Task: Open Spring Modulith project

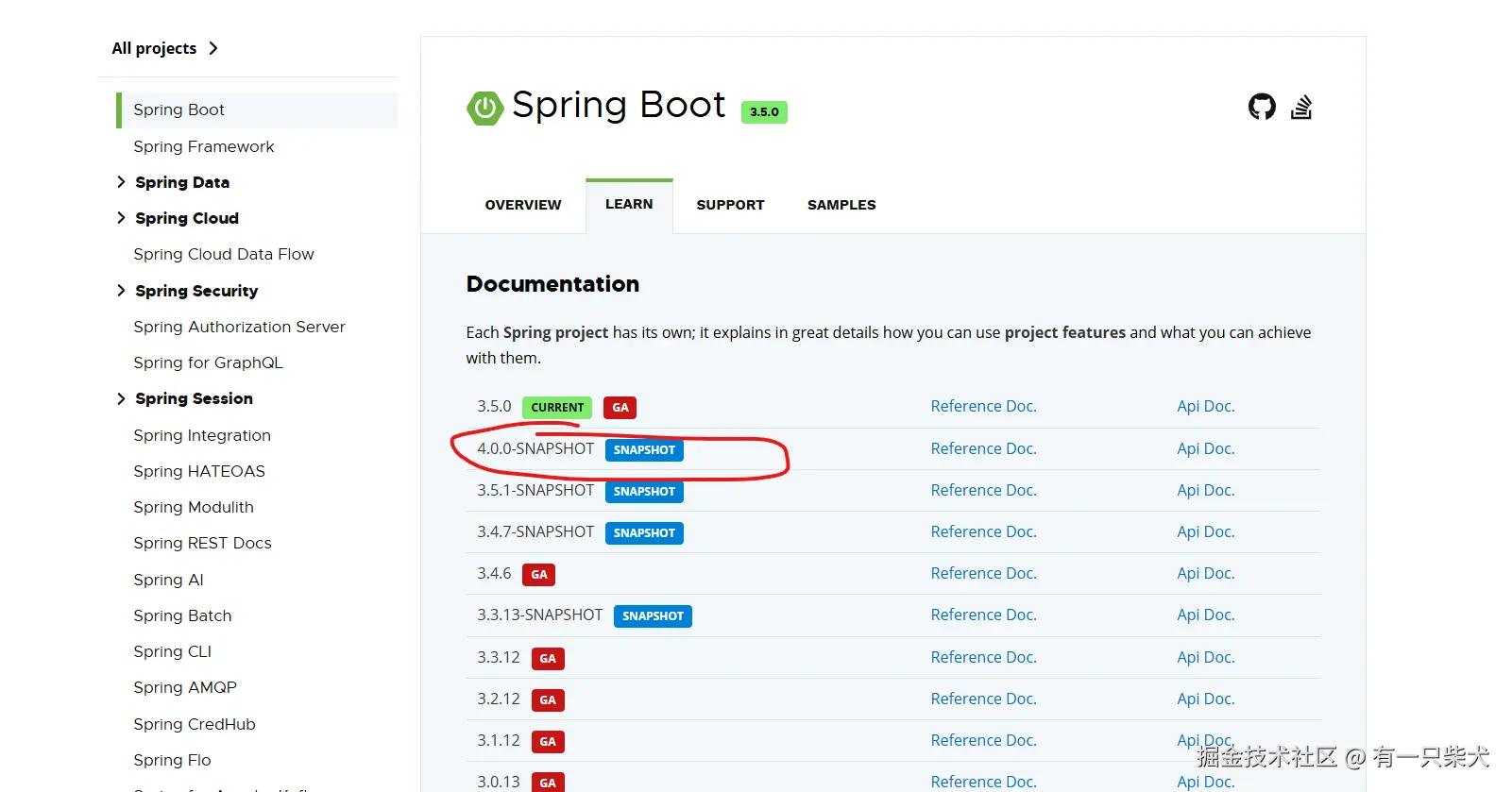Action: [194, 507]
